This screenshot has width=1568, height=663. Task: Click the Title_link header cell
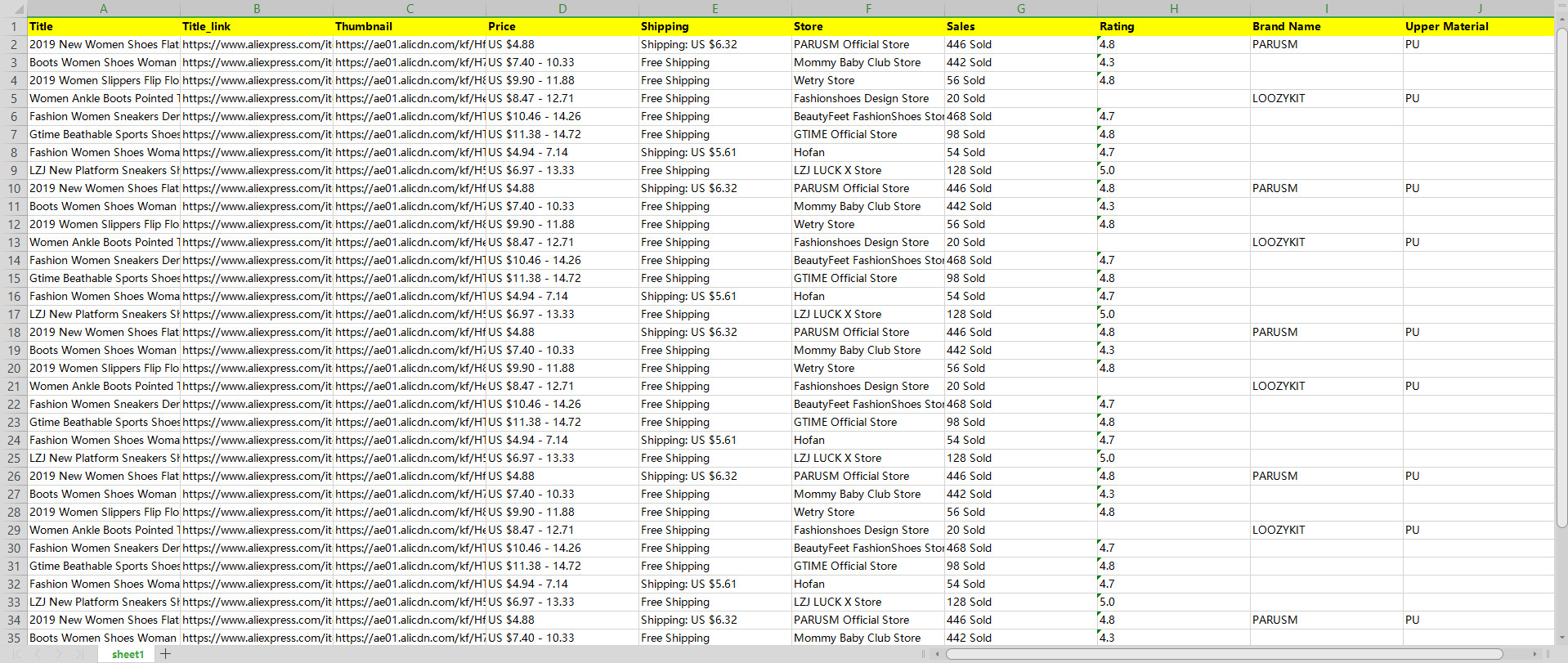[257, 26]
